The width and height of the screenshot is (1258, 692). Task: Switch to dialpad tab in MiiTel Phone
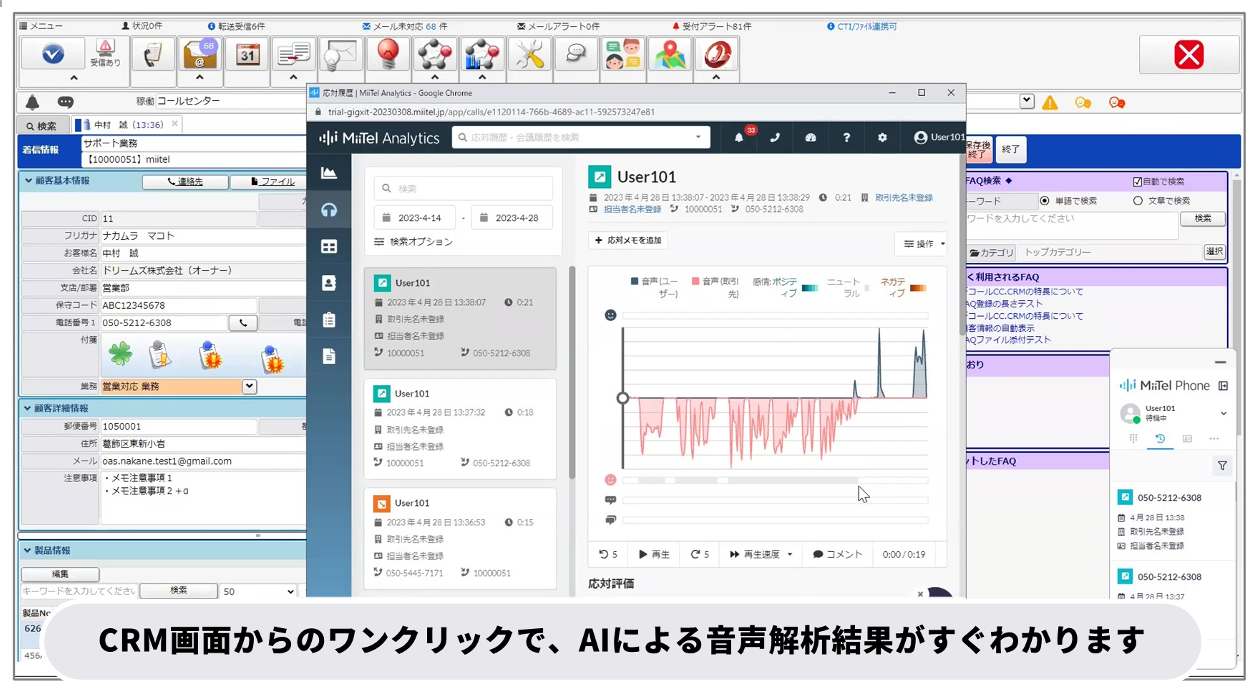(1133, 438)
